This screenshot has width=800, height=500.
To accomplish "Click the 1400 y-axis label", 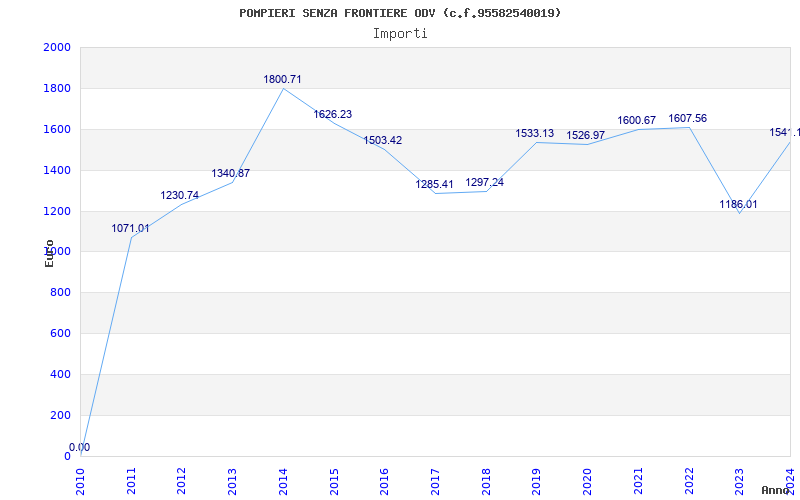I will click(57, 170).
